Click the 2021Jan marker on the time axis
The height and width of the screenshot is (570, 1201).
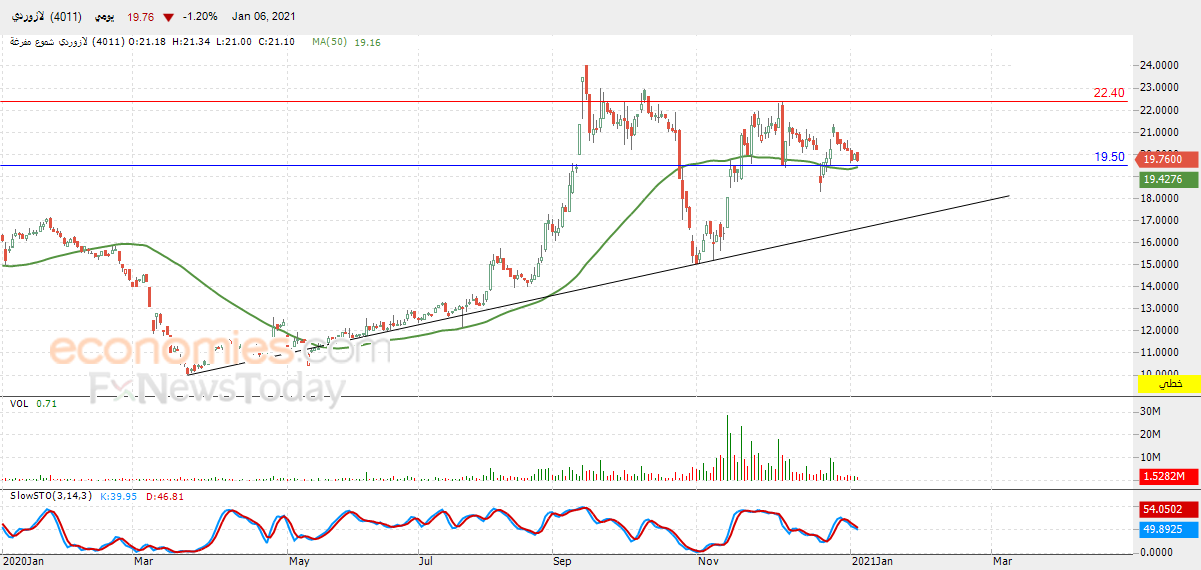coord(872,562)
